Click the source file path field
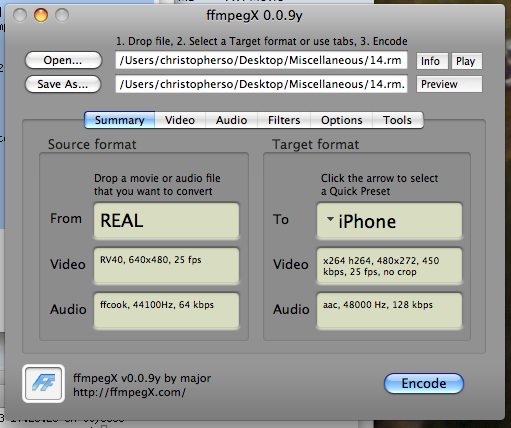The width and height of the screenshot is (511, 428). click(x=261, y=60)
